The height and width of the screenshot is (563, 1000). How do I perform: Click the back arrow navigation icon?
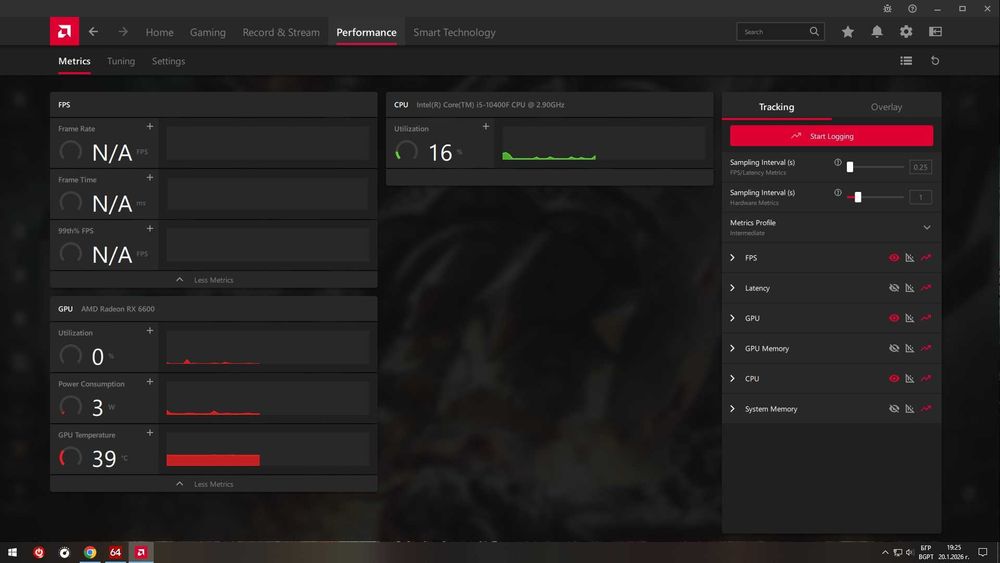pyautogui.click(x=94, y=32)
